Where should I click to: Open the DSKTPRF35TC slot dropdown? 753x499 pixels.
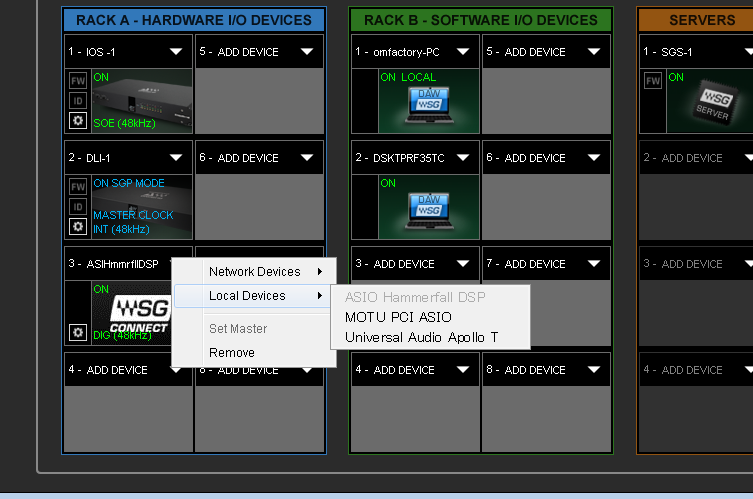(463, 158)
